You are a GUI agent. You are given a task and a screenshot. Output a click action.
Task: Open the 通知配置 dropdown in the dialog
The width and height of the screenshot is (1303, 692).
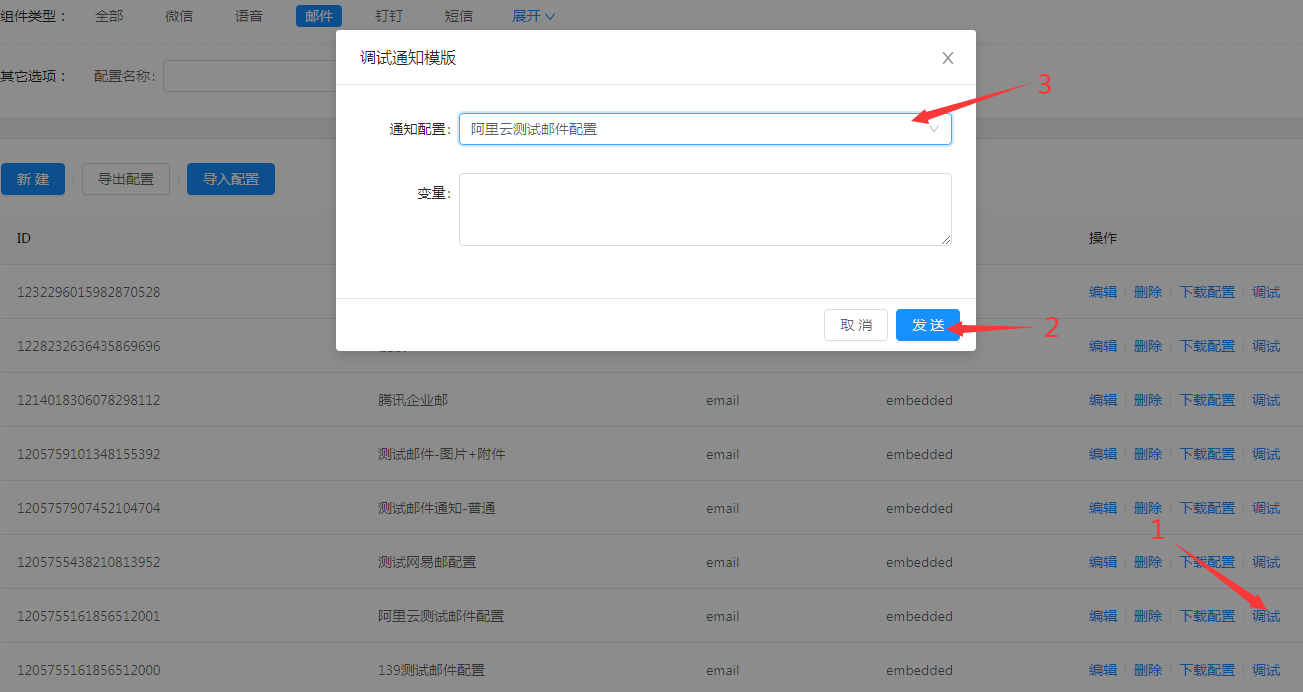click(705, 128)
